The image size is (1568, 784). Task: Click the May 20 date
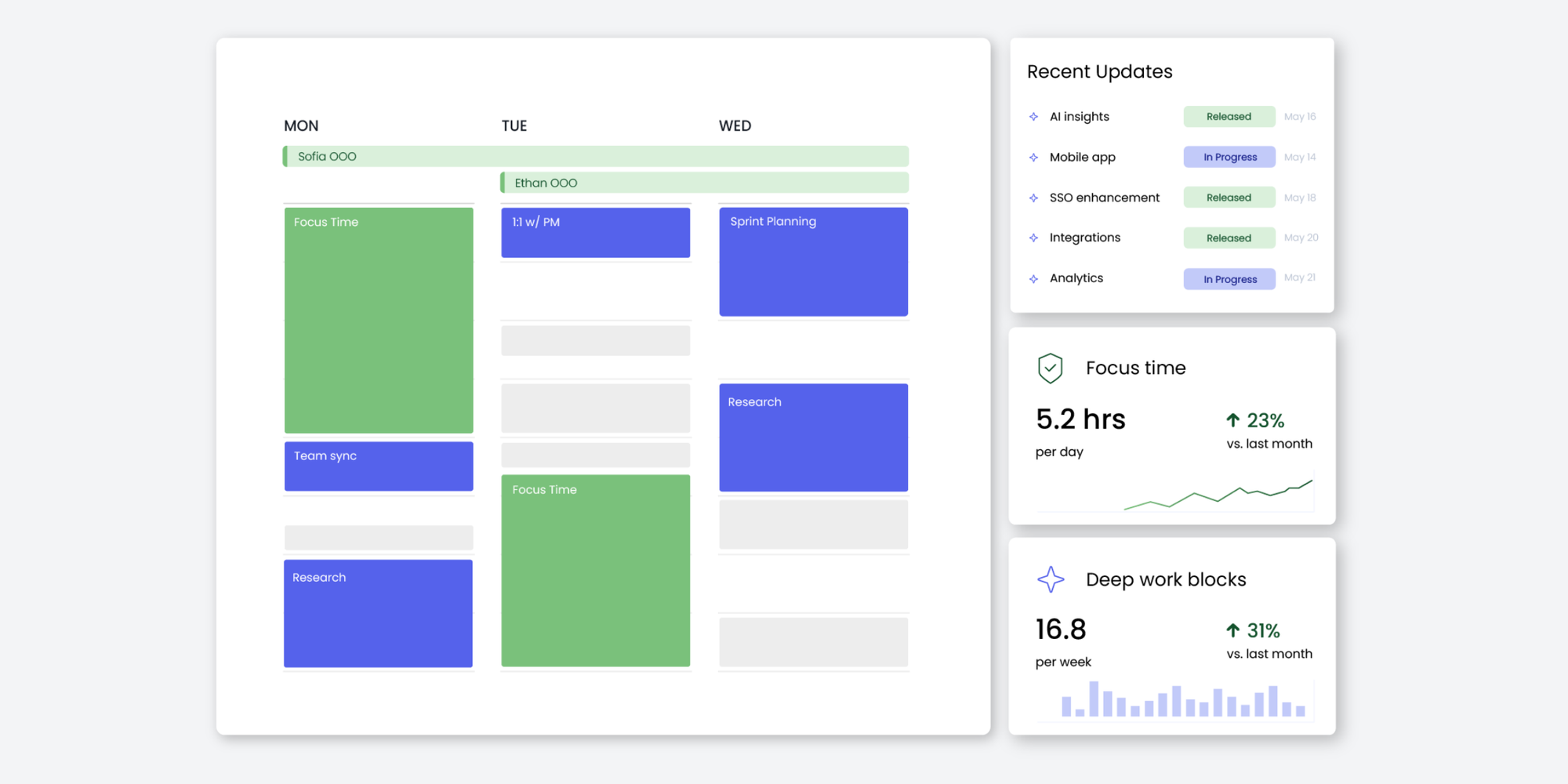click(x=1301, y=238)
